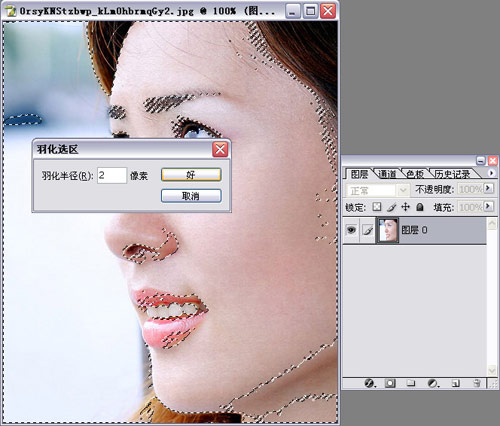This screenshot has width=500, height=426.
Task: Toggle lock transparent pixels checkbox
Action: tap(377, 207)
